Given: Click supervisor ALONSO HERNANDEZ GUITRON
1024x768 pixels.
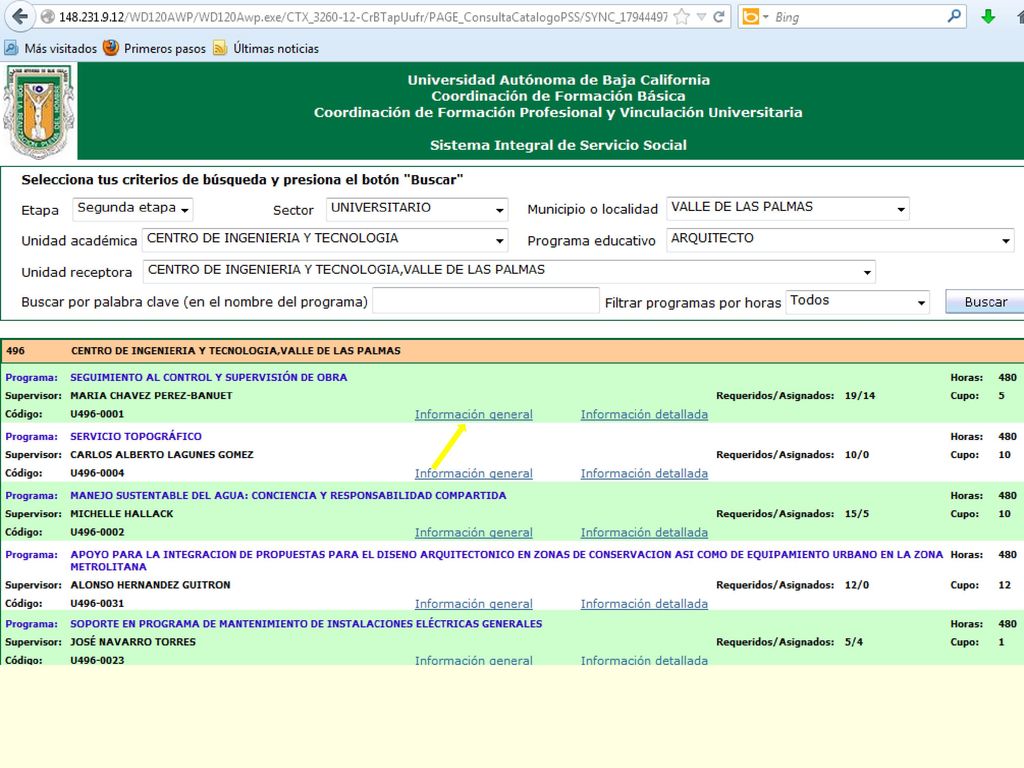Looking at the screenshot, I should point(150,584).
